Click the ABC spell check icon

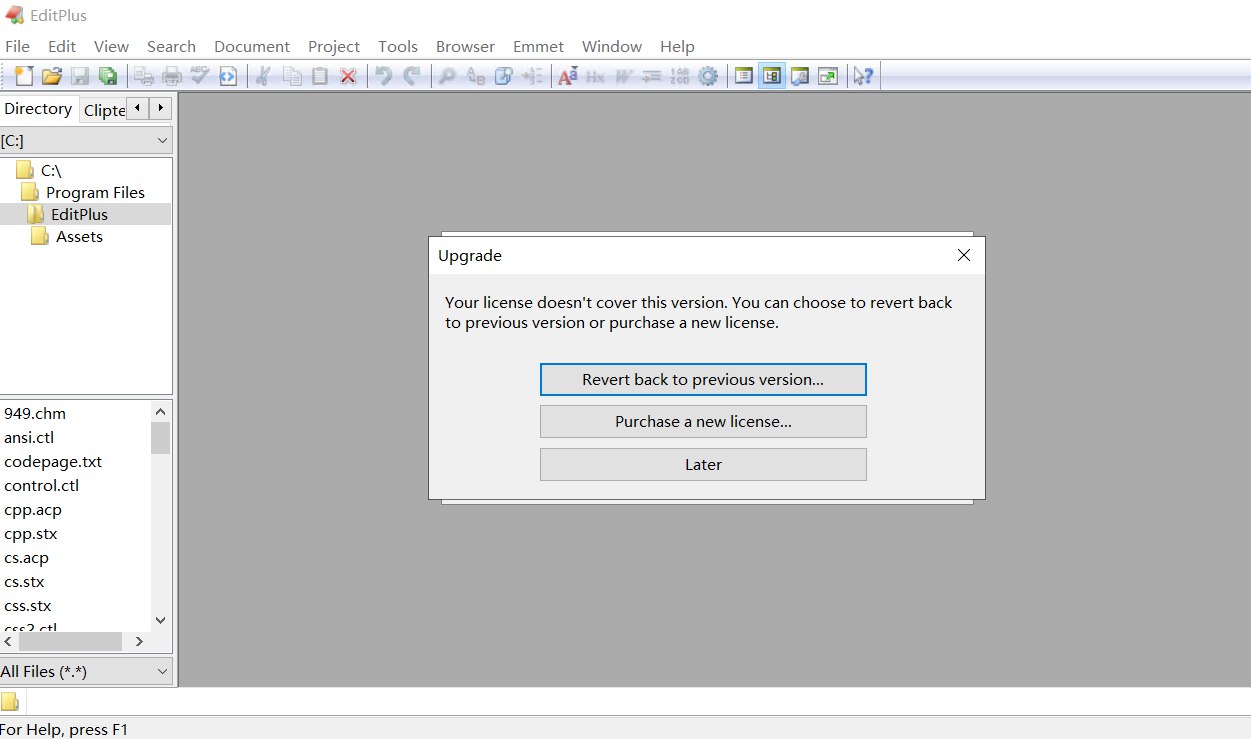coord(200,76)
